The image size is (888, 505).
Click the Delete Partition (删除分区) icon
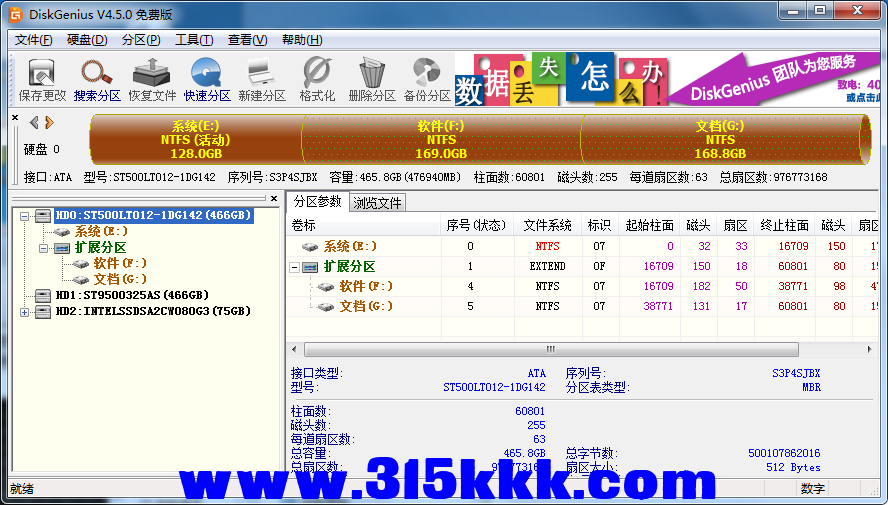point(372,80)
